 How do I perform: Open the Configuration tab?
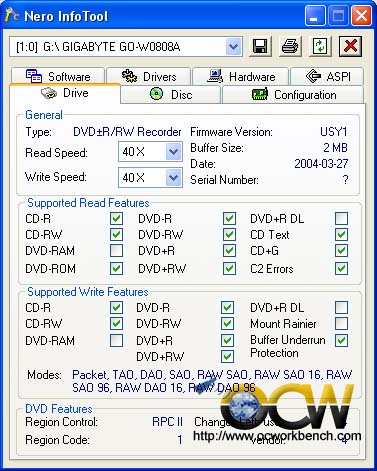pyautogui.click(x=293, y=95)
